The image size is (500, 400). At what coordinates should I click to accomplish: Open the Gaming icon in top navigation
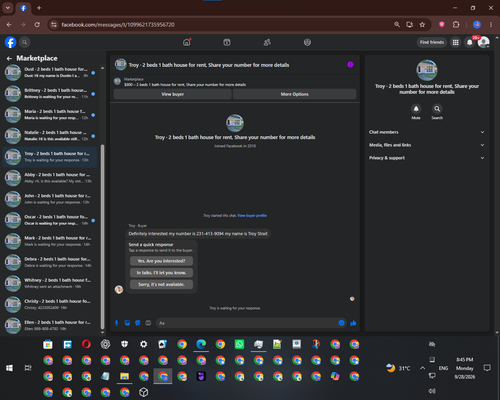307,42
